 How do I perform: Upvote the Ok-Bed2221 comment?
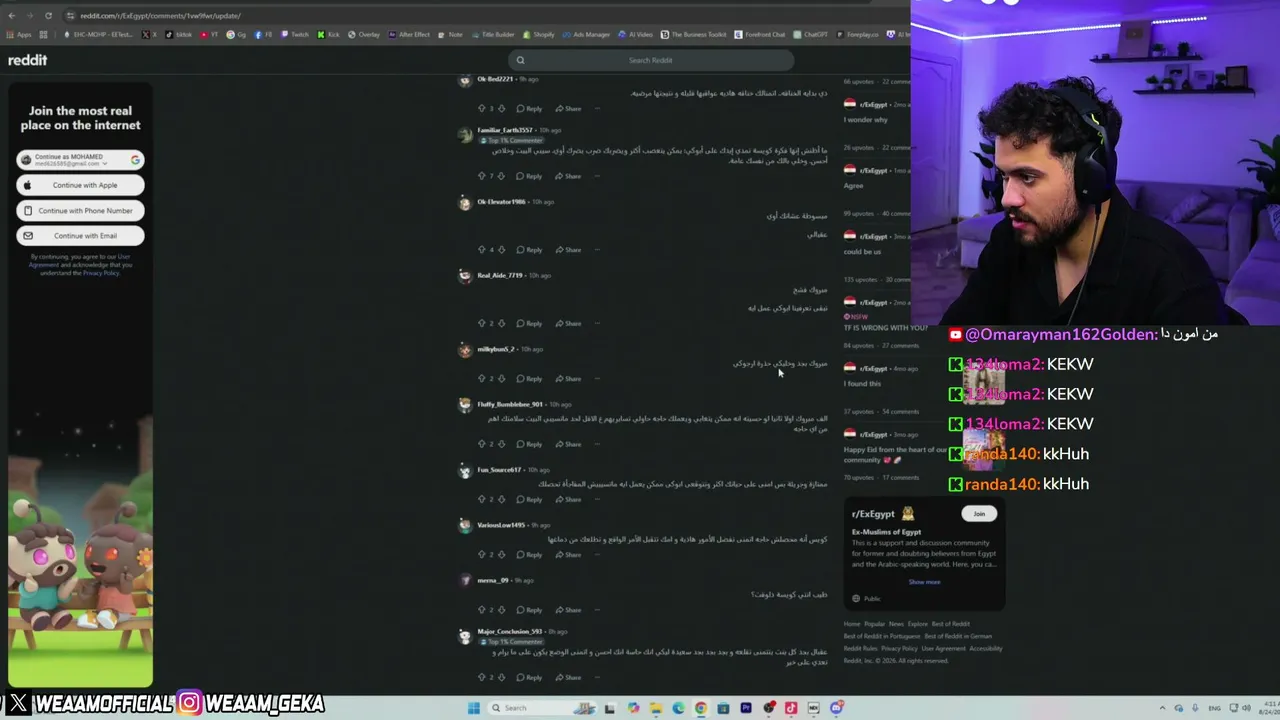point(481,108)
